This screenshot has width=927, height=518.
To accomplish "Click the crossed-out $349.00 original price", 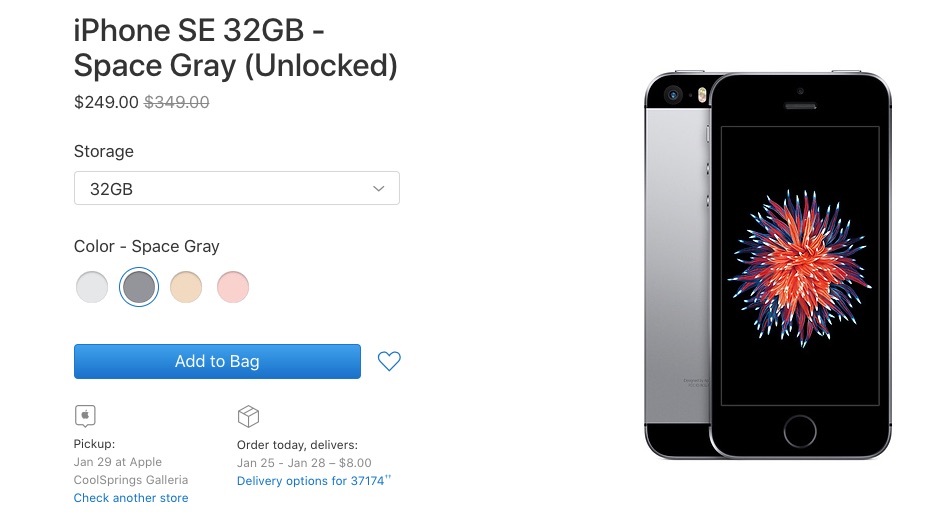I will 177,102.
